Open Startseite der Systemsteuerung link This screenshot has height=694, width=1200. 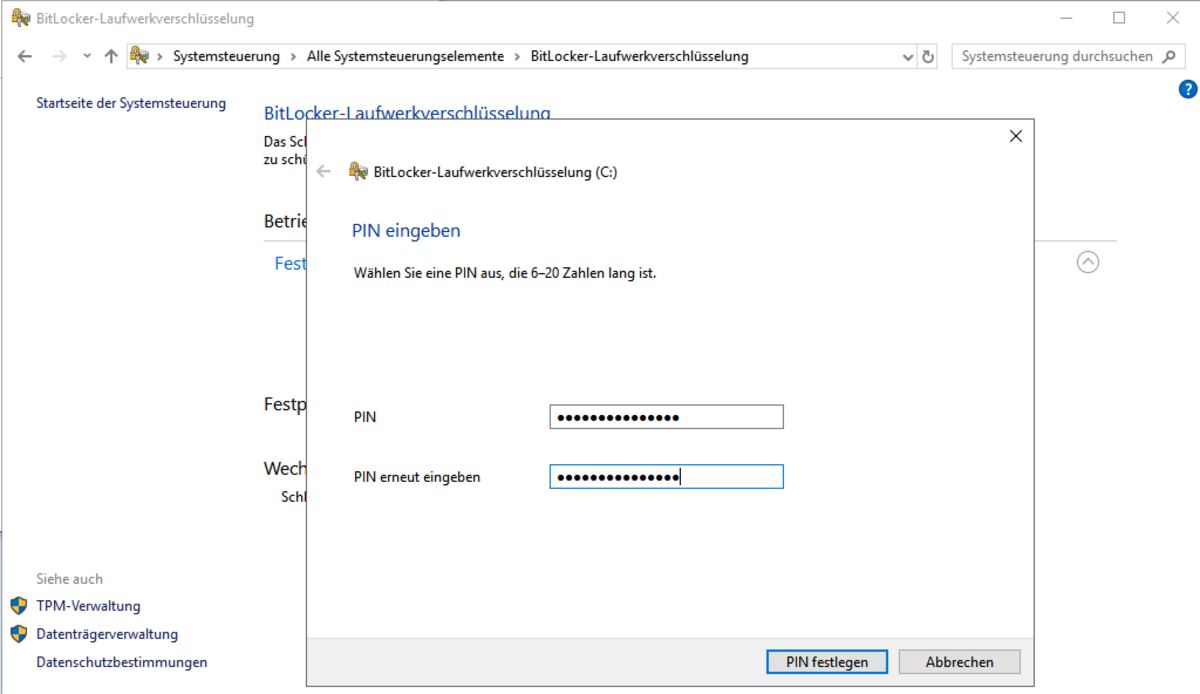[131, 103]
